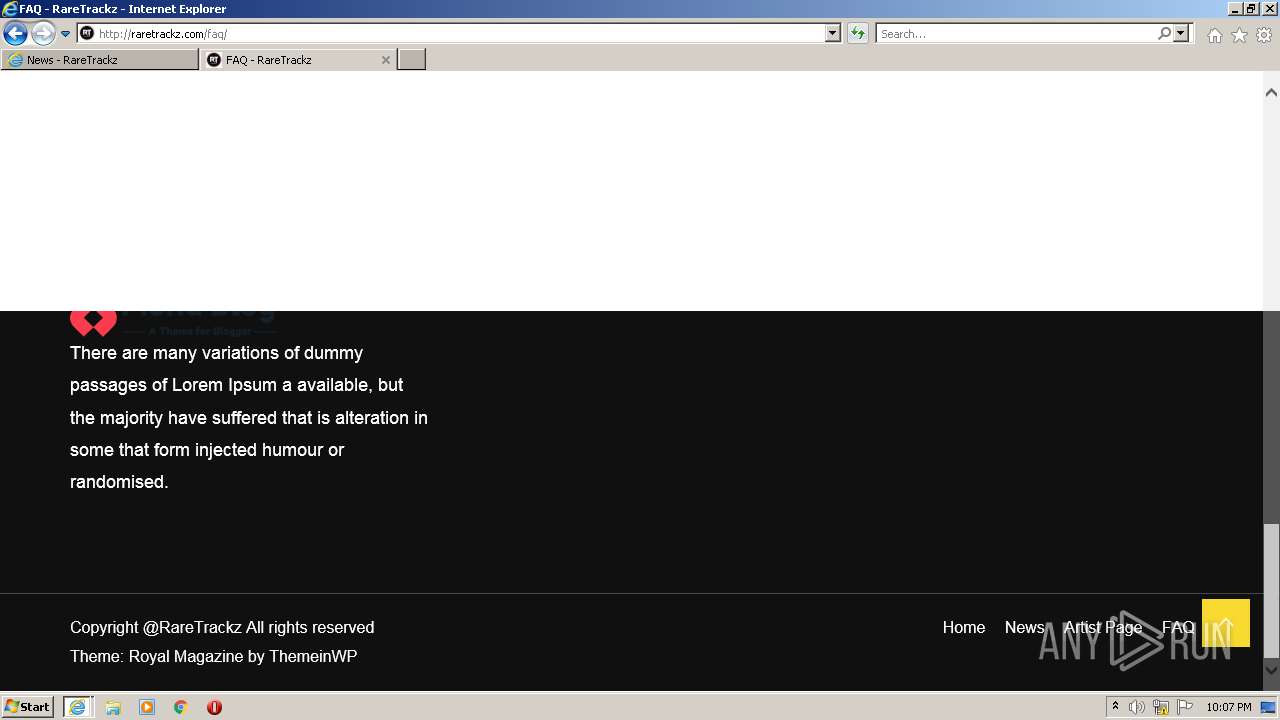Click the search magnifier icon

point(1164,34)
